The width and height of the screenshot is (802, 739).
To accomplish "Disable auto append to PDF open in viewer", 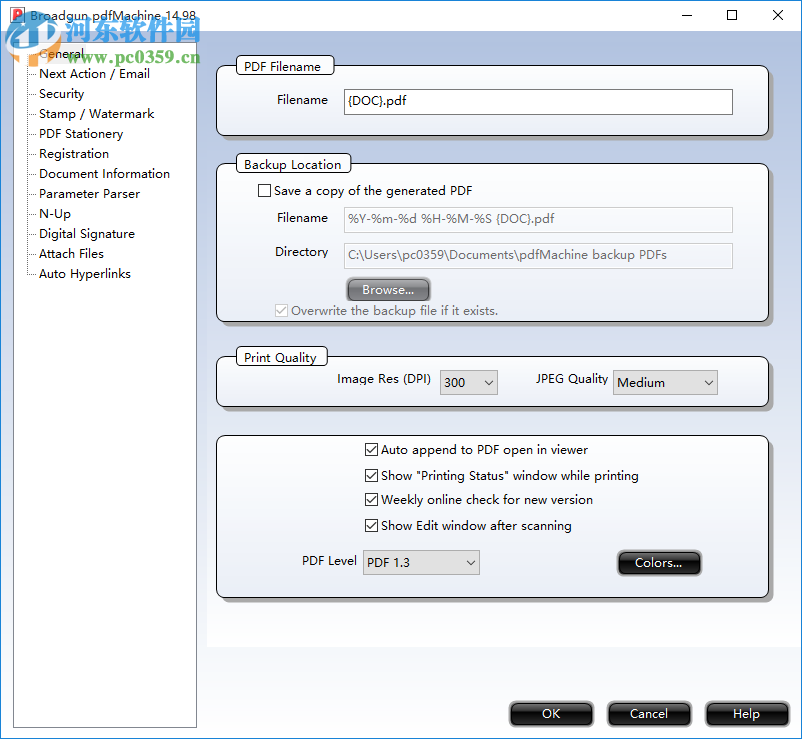I will click(371, 449).
